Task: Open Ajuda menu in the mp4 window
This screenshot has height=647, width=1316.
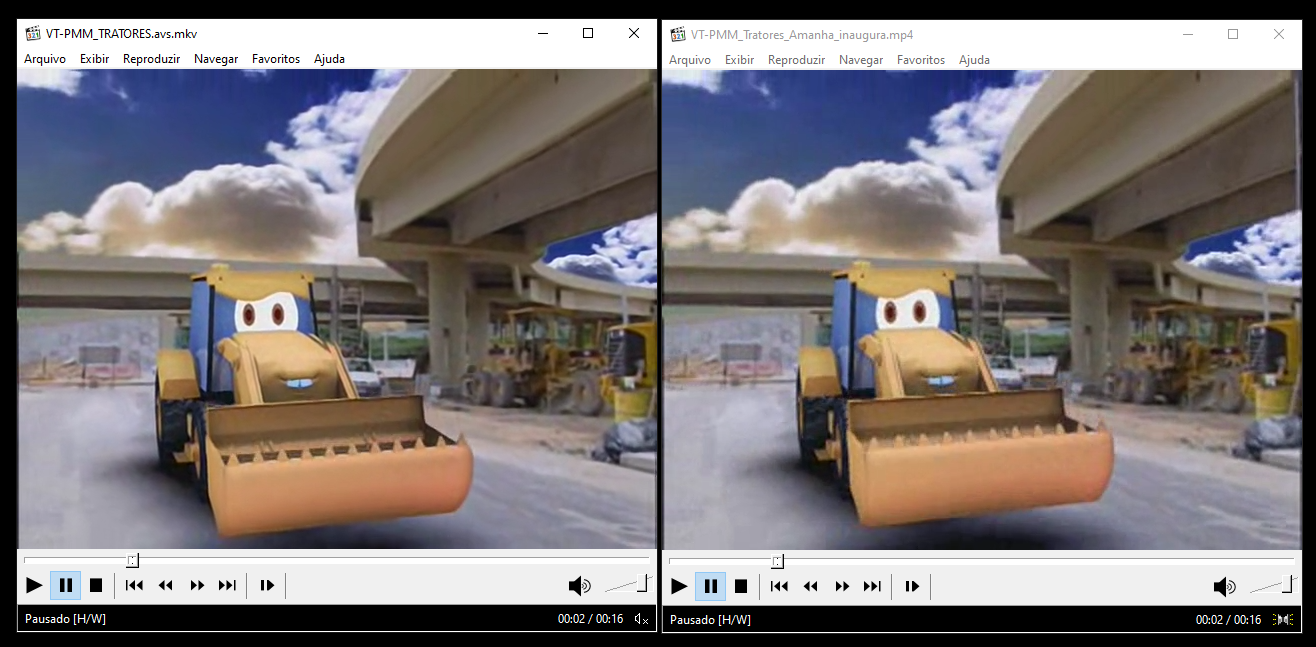Action: [x=974, y=60]
